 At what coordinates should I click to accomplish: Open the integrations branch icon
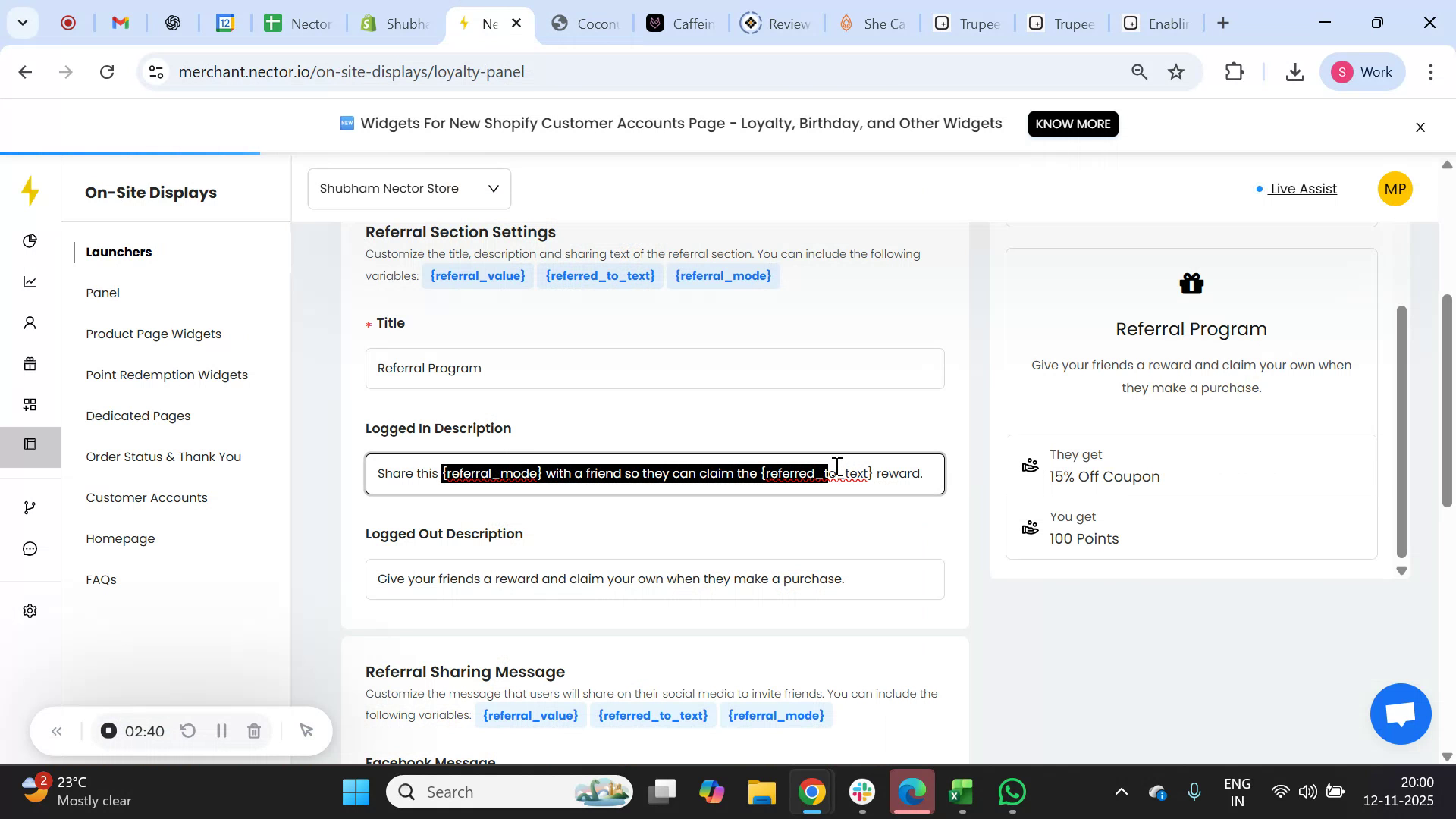30,507
